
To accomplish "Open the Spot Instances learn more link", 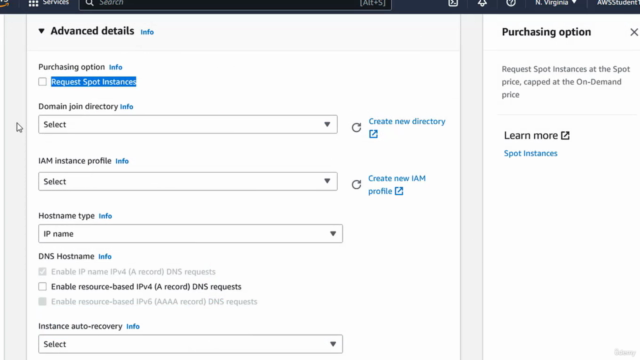I will (530, 153).
